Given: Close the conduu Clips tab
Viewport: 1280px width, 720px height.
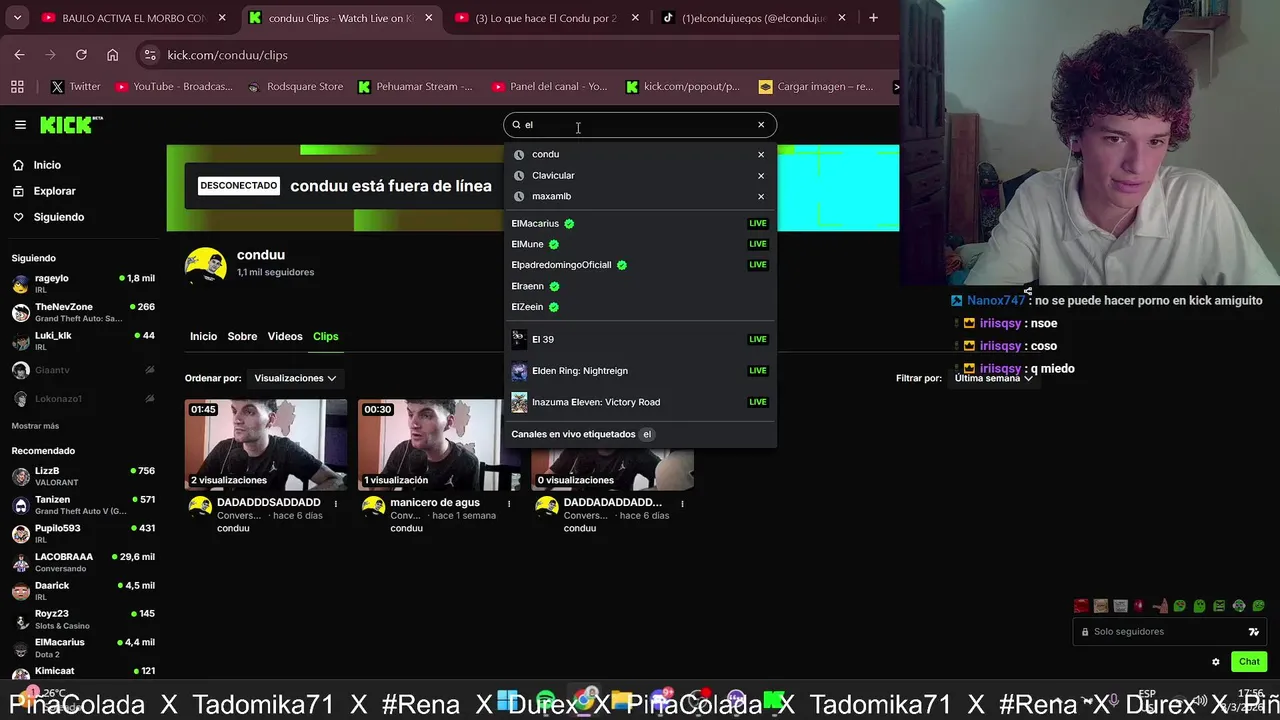Looking at the screenshot, I should pos(428,18).
